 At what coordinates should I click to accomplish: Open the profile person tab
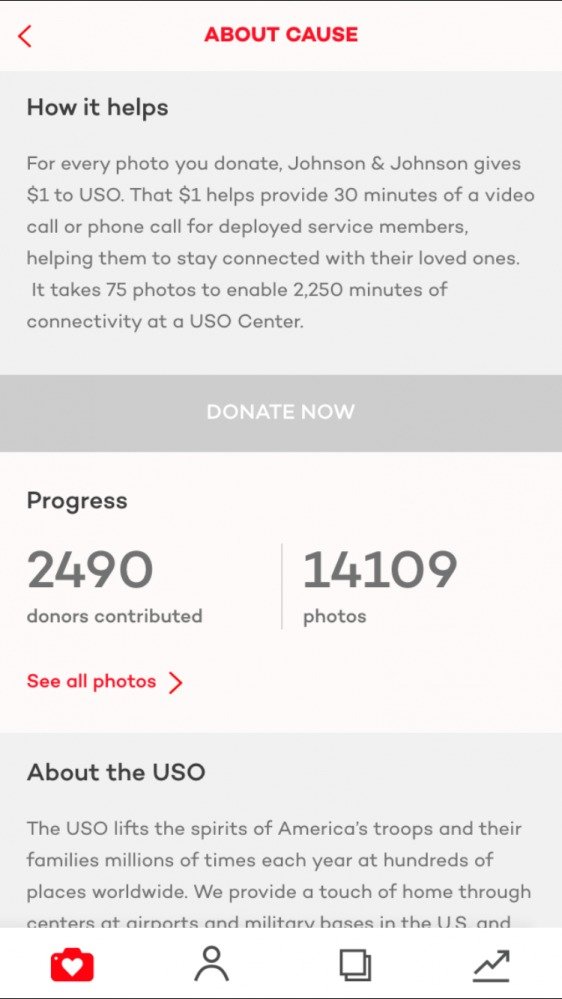[212, 964]
